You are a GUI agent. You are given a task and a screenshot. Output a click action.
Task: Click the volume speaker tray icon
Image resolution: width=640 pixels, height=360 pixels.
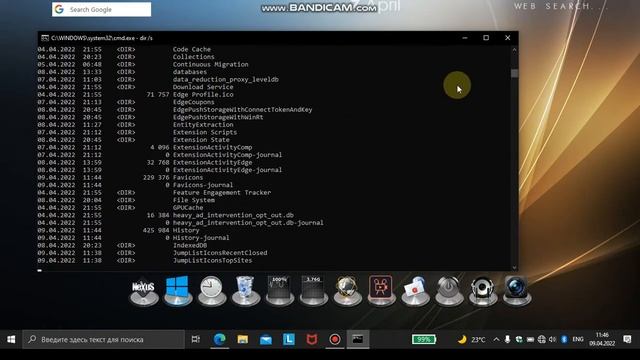(x=553, y=339)
